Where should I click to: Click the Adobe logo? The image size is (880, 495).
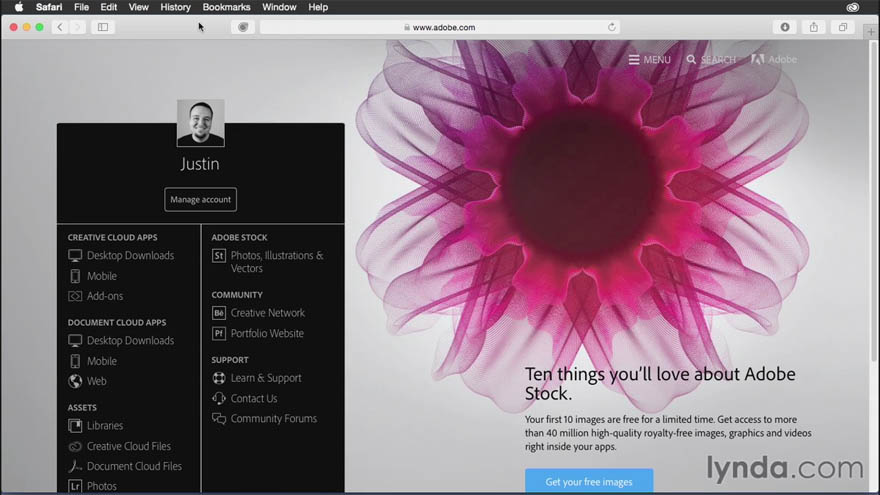point(774,59)
